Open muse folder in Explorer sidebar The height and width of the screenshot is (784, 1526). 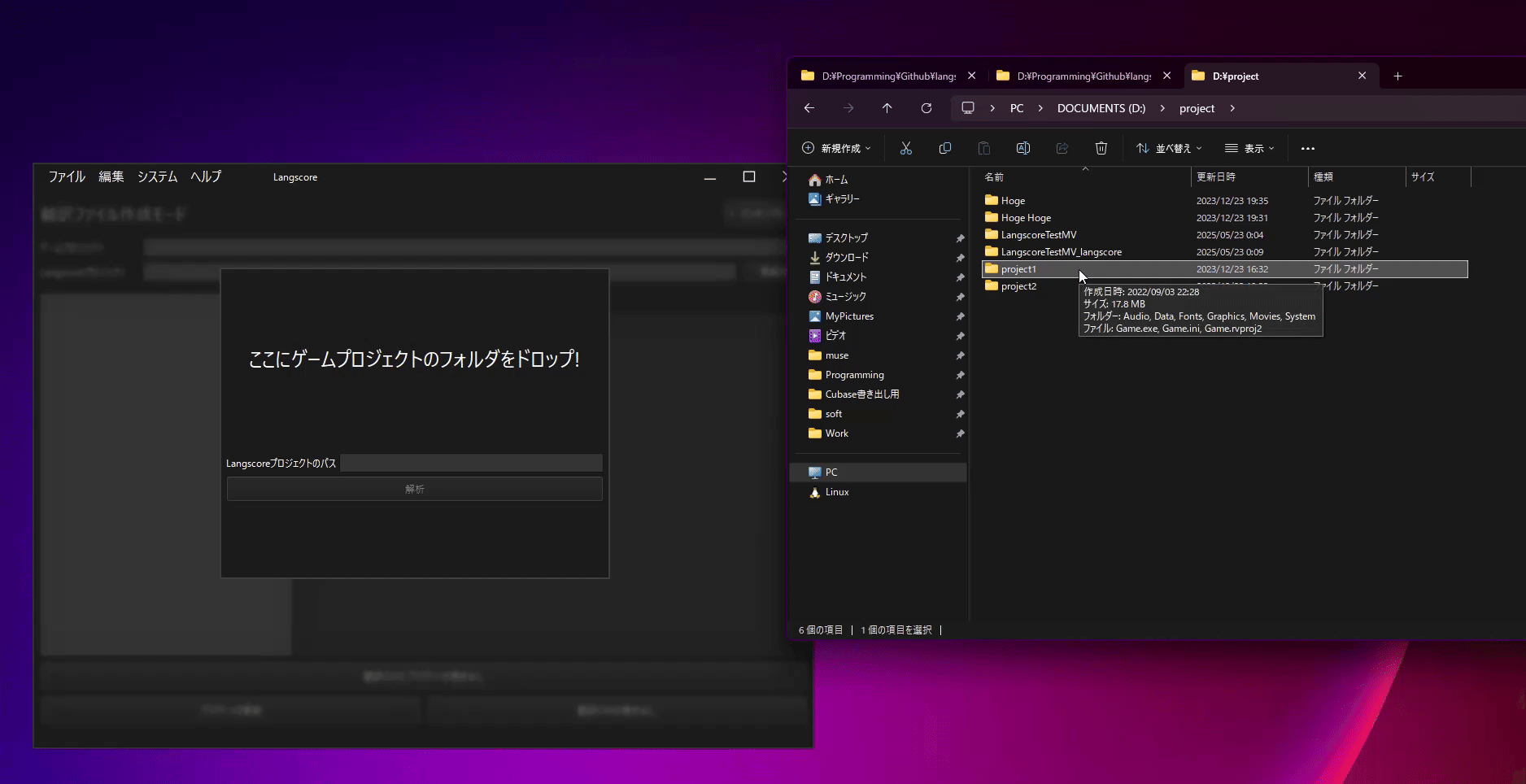[x=828, y=355]
